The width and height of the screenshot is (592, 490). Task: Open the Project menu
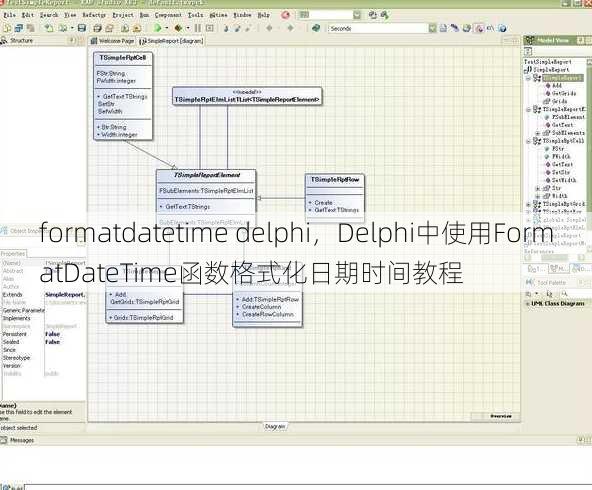[123, 15]
